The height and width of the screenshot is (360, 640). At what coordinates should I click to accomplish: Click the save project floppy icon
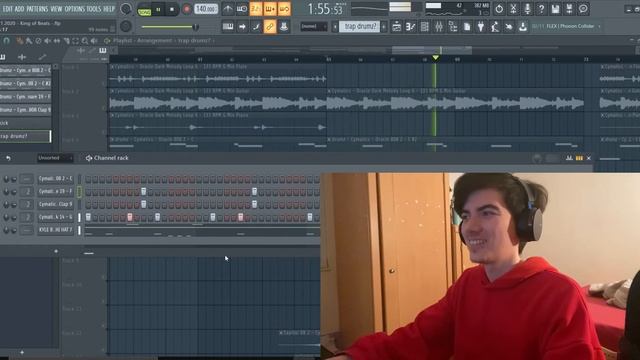pos(556,9)
